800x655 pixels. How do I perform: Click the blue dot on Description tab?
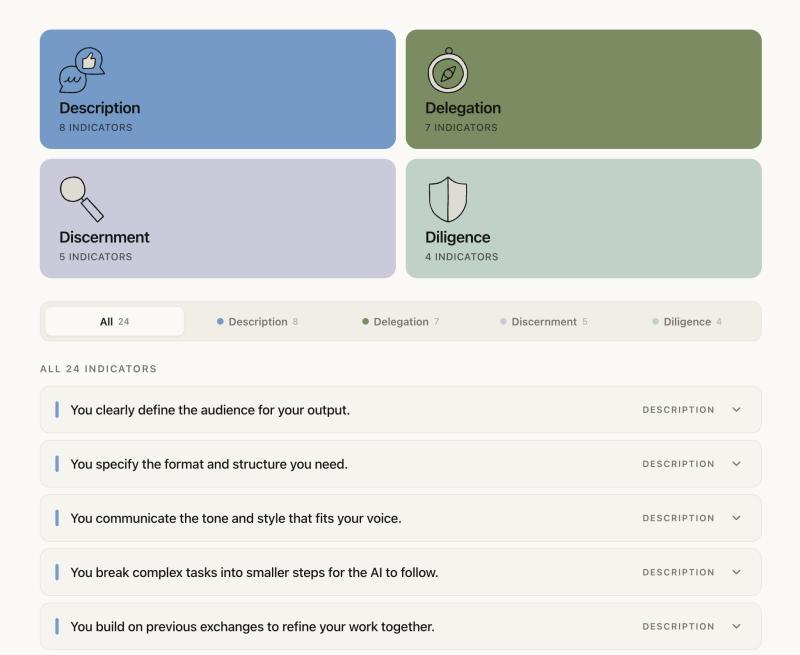[x=220, y=322]
